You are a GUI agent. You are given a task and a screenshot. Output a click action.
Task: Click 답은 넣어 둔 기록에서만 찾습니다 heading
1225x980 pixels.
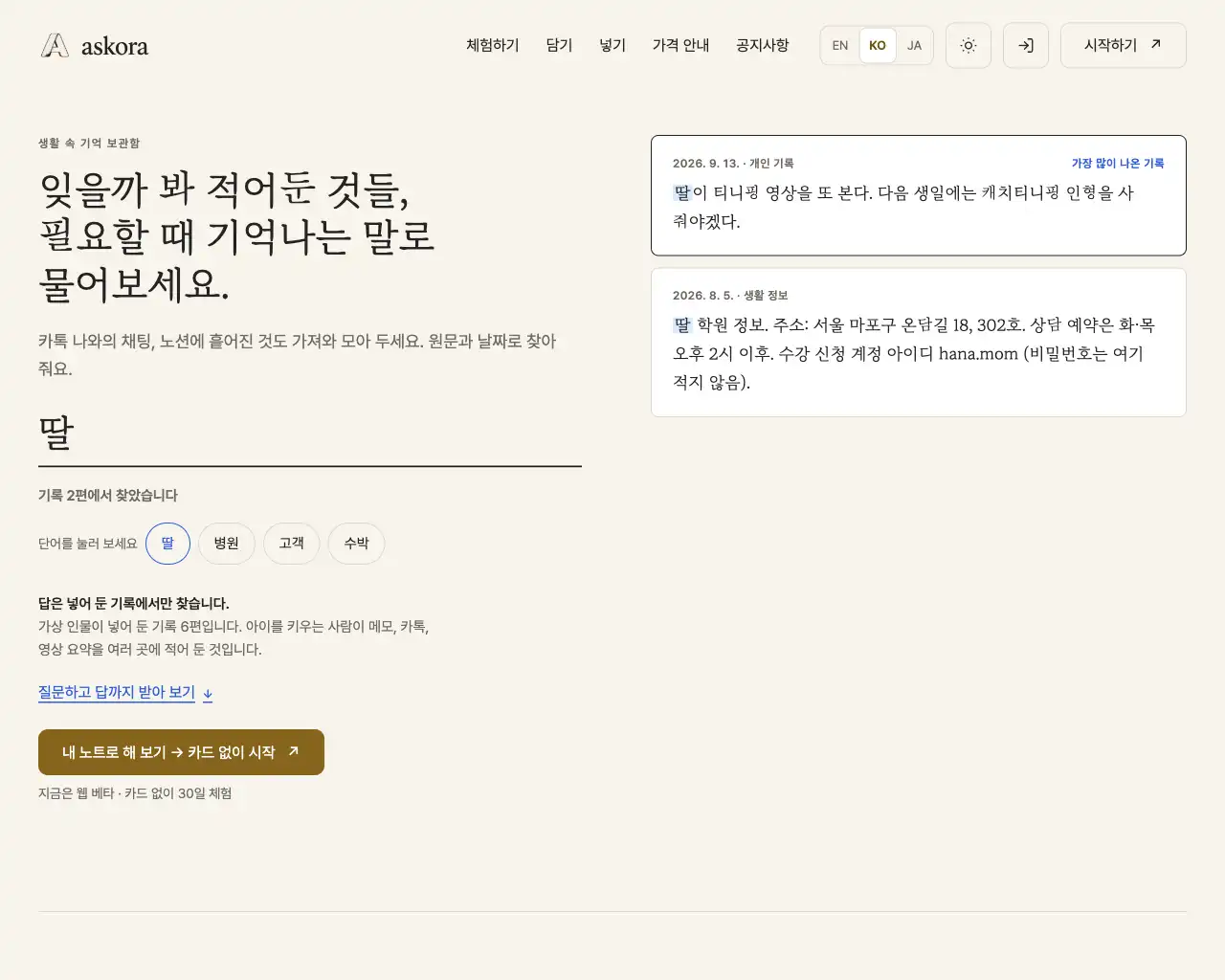(x=134, y=603)
